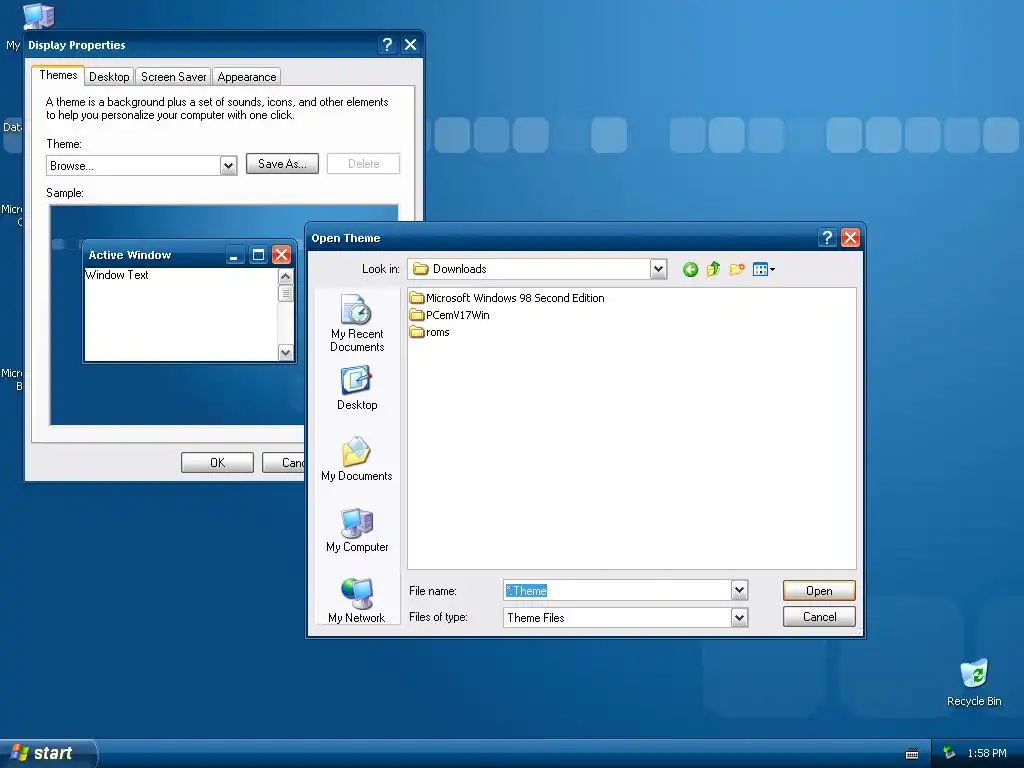Switch to the Screen Saver tab

[173, 76]
